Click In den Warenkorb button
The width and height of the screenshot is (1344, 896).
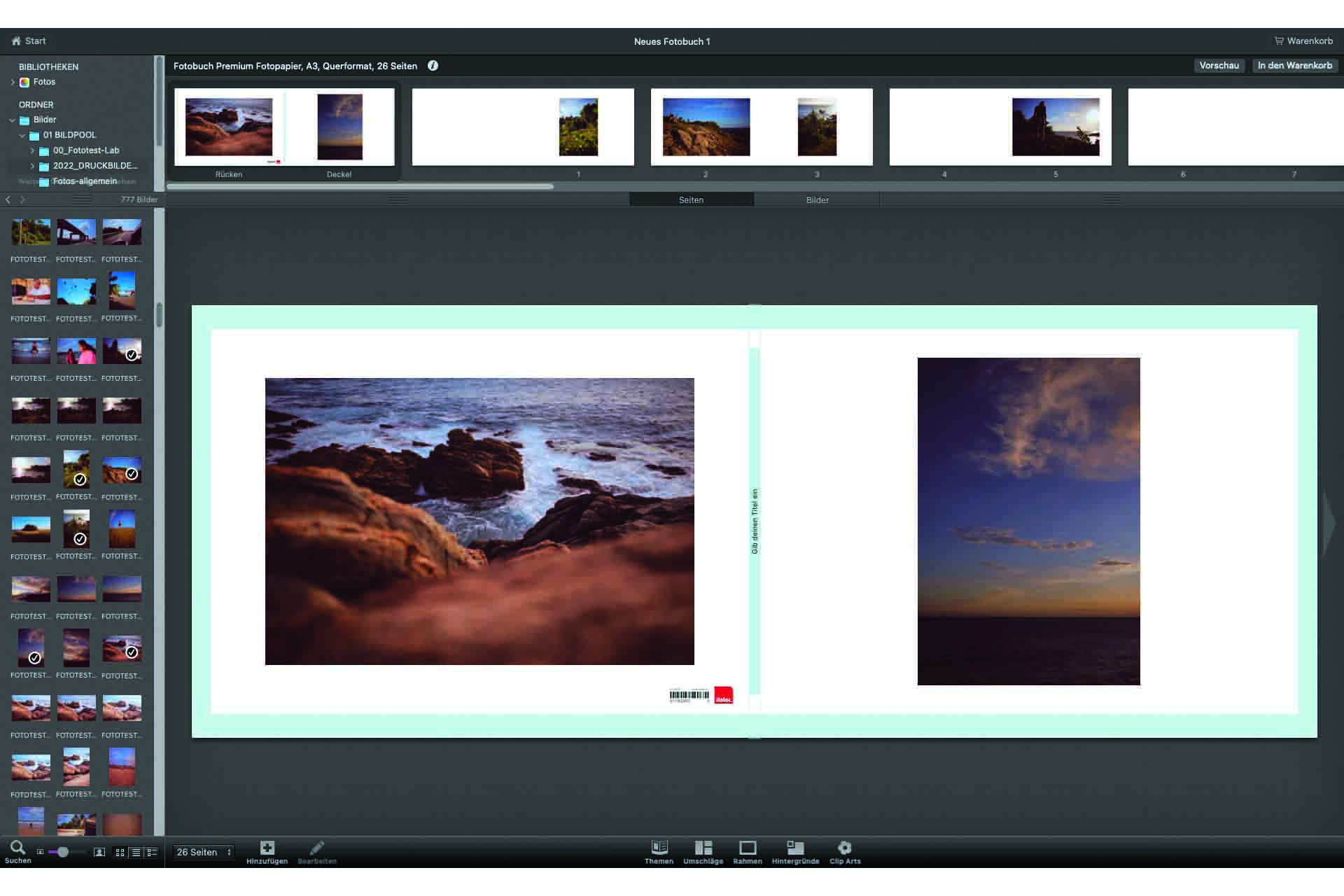coord(1294,65)
